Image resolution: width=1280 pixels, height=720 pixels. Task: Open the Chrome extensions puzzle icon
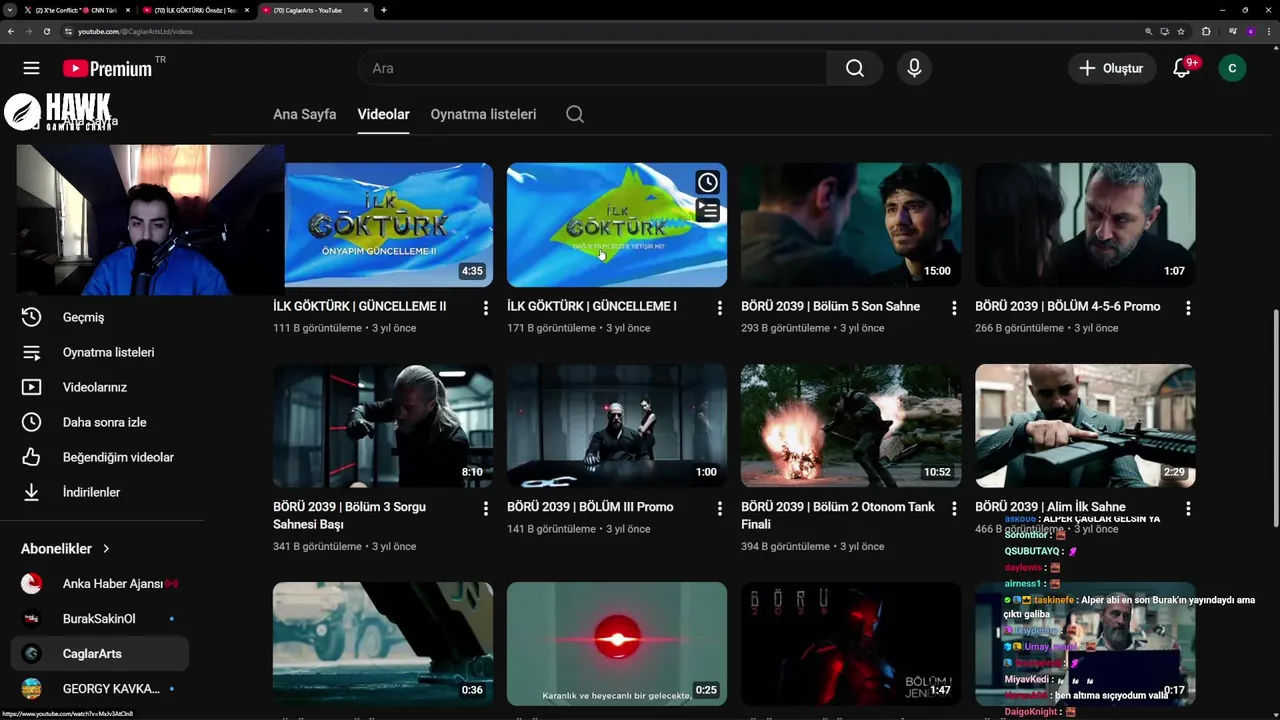point(1206,31)
